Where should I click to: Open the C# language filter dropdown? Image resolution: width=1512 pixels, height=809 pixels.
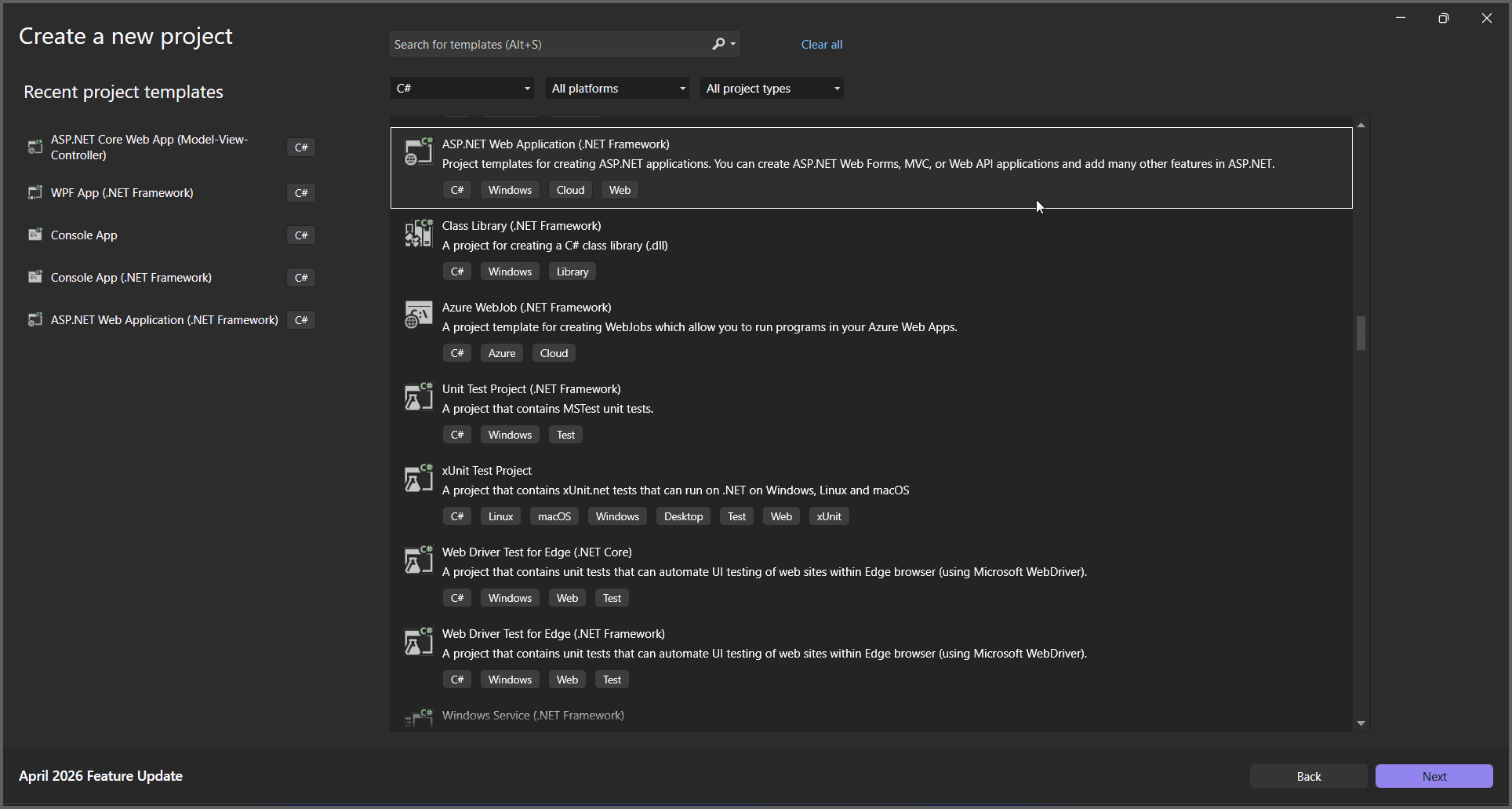coord(462,88)
